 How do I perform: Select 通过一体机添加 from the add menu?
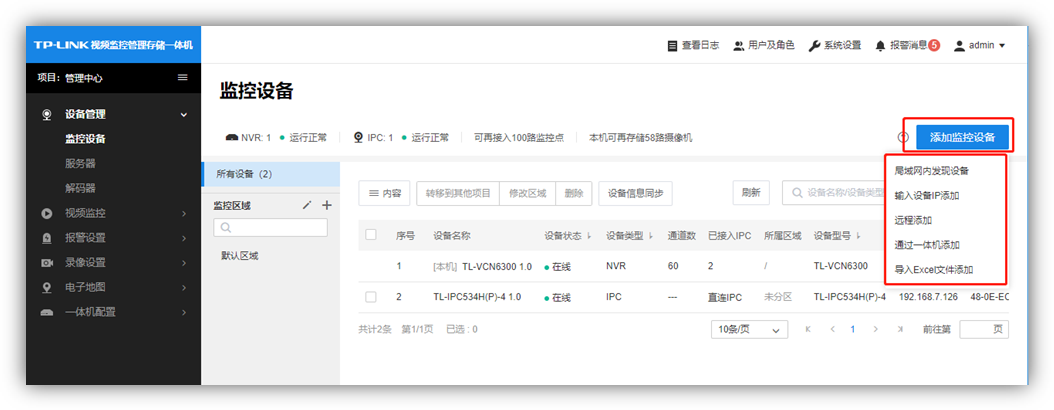927,245
